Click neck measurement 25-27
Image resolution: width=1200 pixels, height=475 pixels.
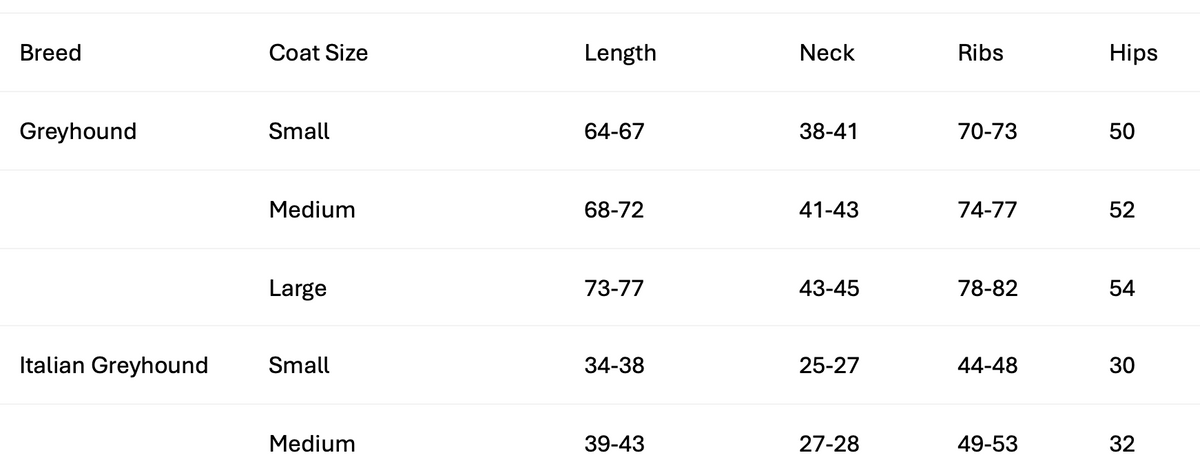pyautogui.click(x=829, y=365)
